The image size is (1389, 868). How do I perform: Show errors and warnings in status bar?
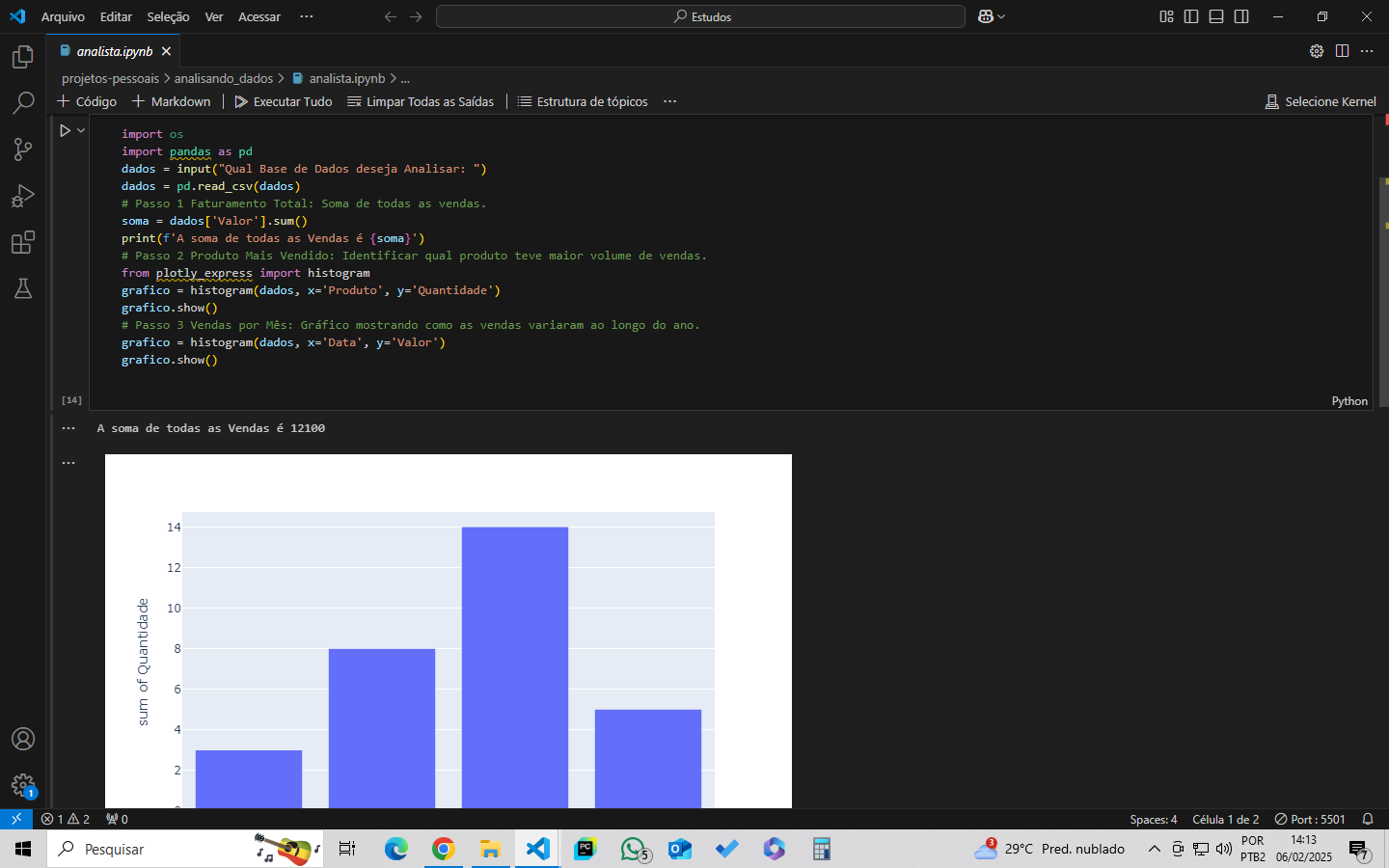(x=66, y=819)
